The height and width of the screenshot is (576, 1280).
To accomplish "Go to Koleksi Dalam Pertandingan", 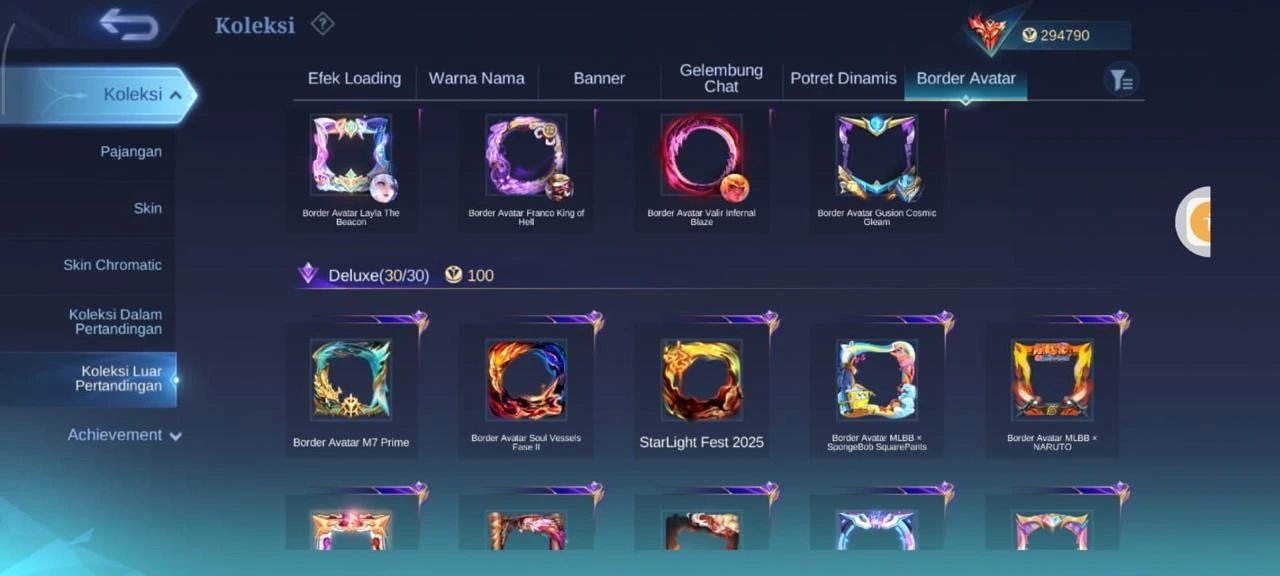I will (x=115, y=321).
